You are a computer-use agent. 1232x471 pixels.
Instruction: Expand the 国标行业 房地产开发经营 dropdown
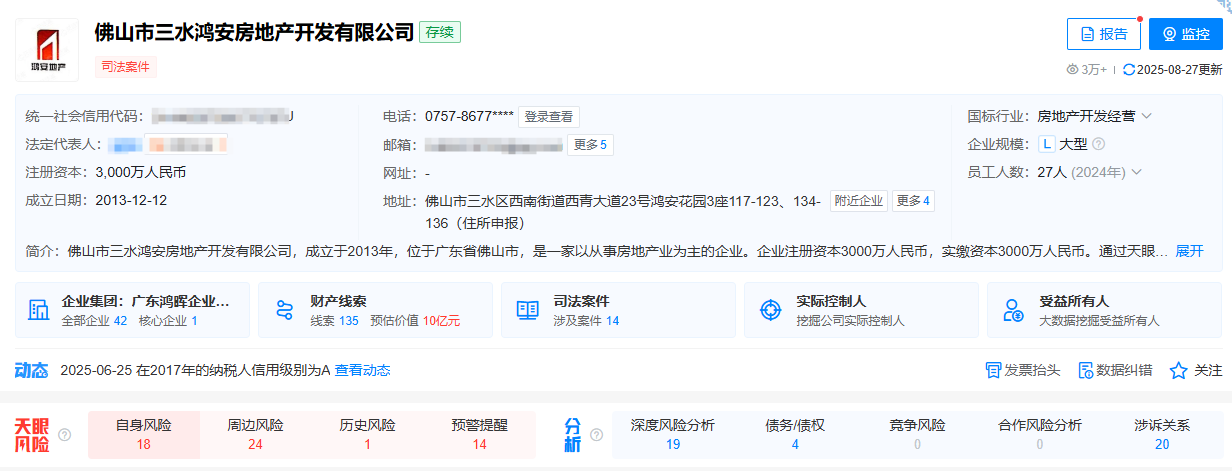coord(1147,116)
